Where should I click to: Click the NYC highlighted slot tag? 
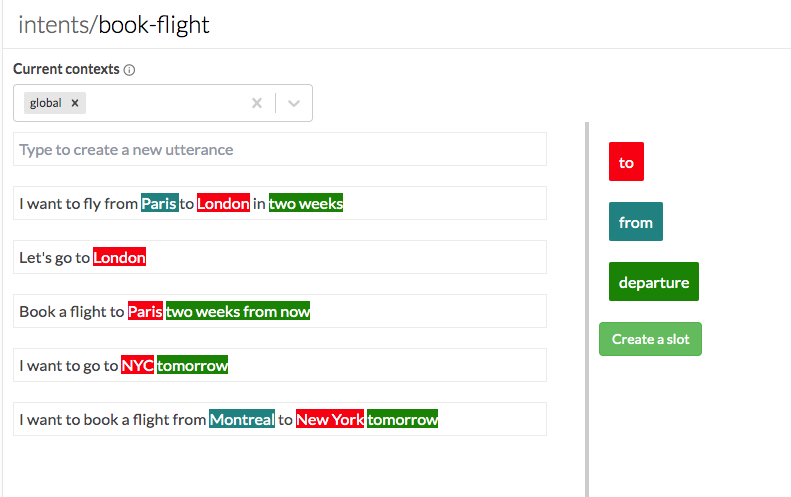tap(137, 365)
